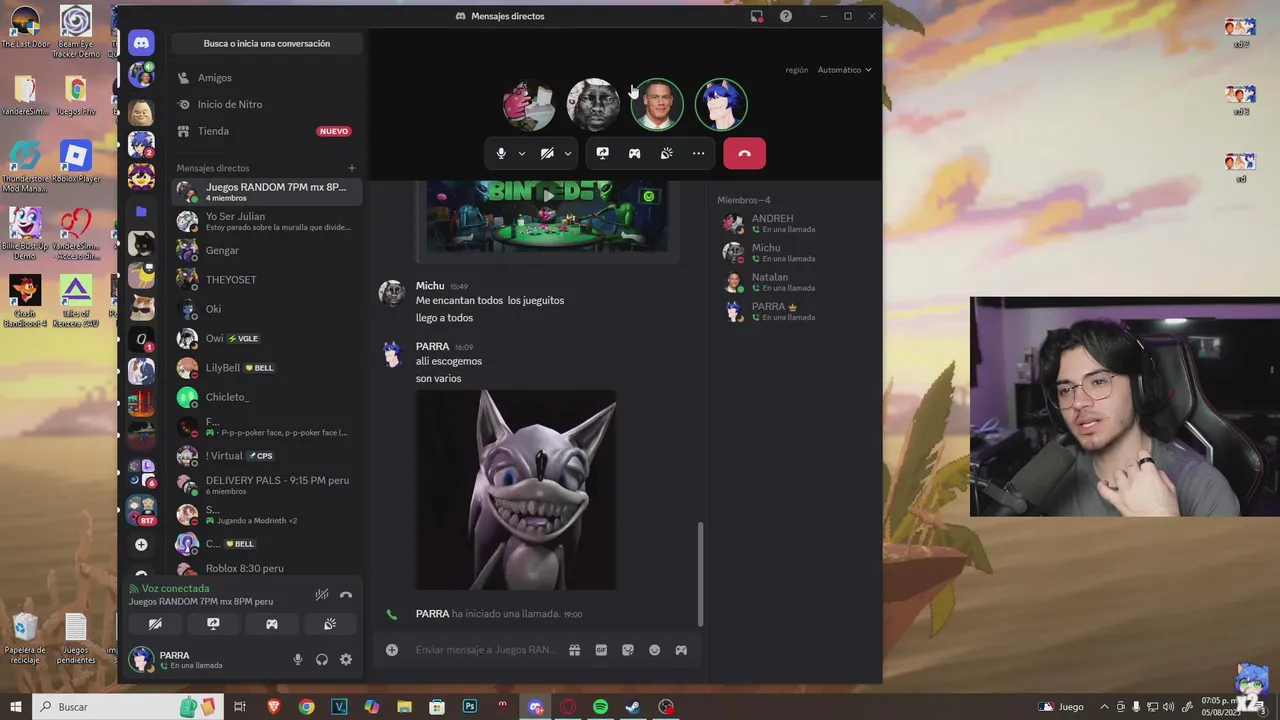Open microphone options arrow in call bar

pos(521,154)
